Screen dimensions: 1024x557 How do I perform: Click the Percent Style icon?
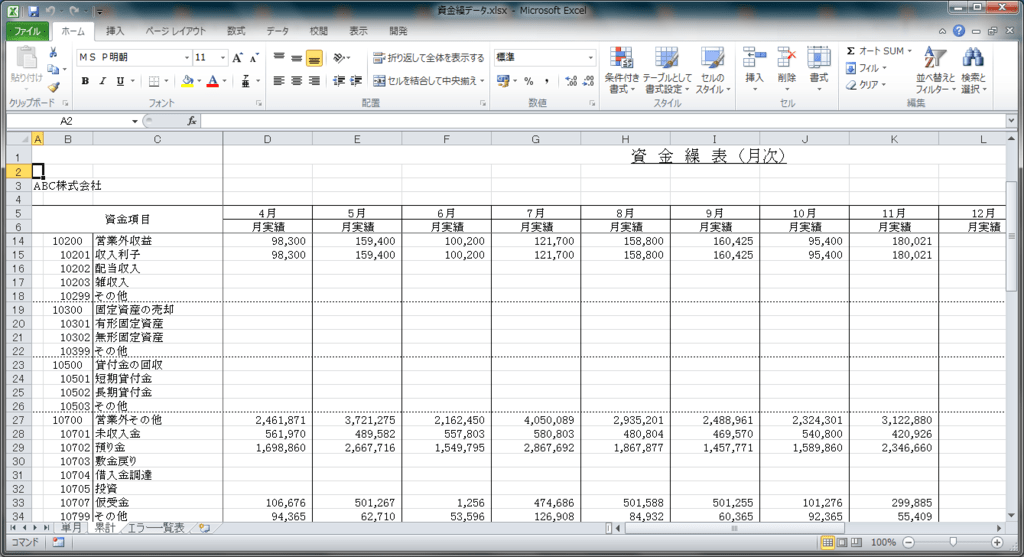[x=528, y=81]
